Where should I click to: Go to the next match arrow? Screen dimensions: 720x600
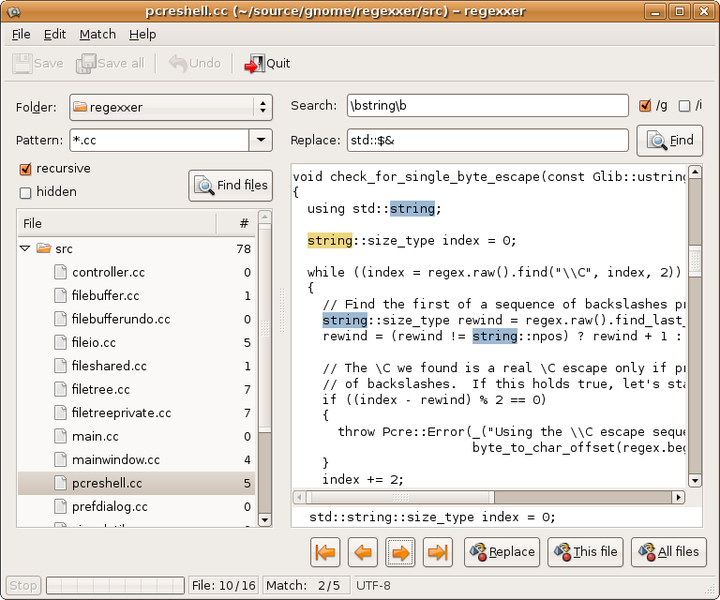point(400,552)
